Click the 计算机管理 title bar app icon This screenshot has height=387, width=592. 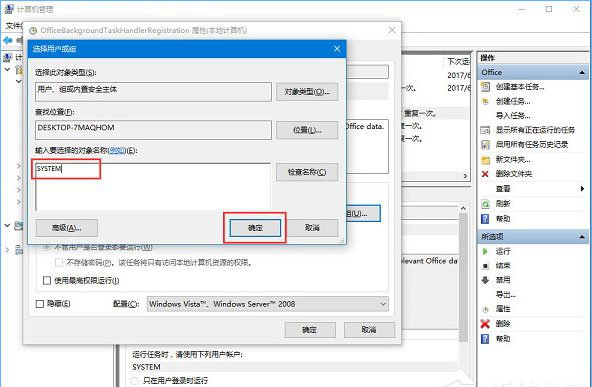pos(9,9)
